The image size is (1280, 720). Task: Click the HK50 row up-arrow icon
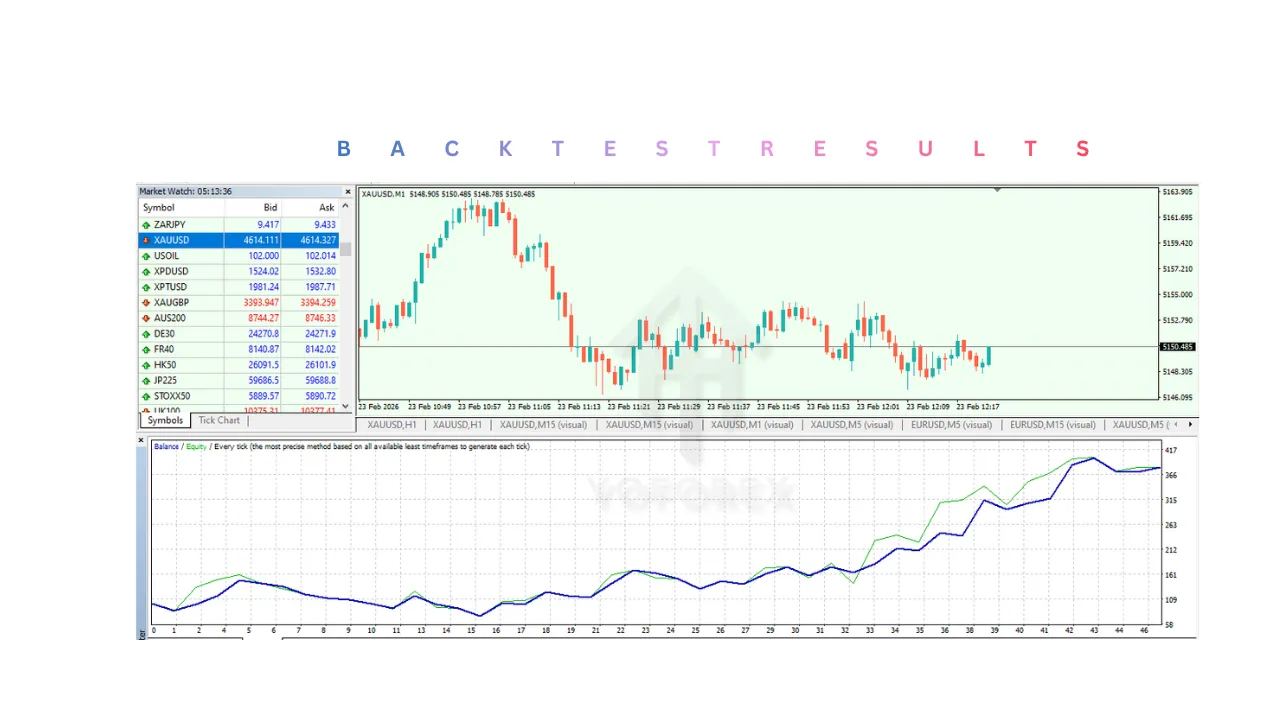click(x=146, y=365)
